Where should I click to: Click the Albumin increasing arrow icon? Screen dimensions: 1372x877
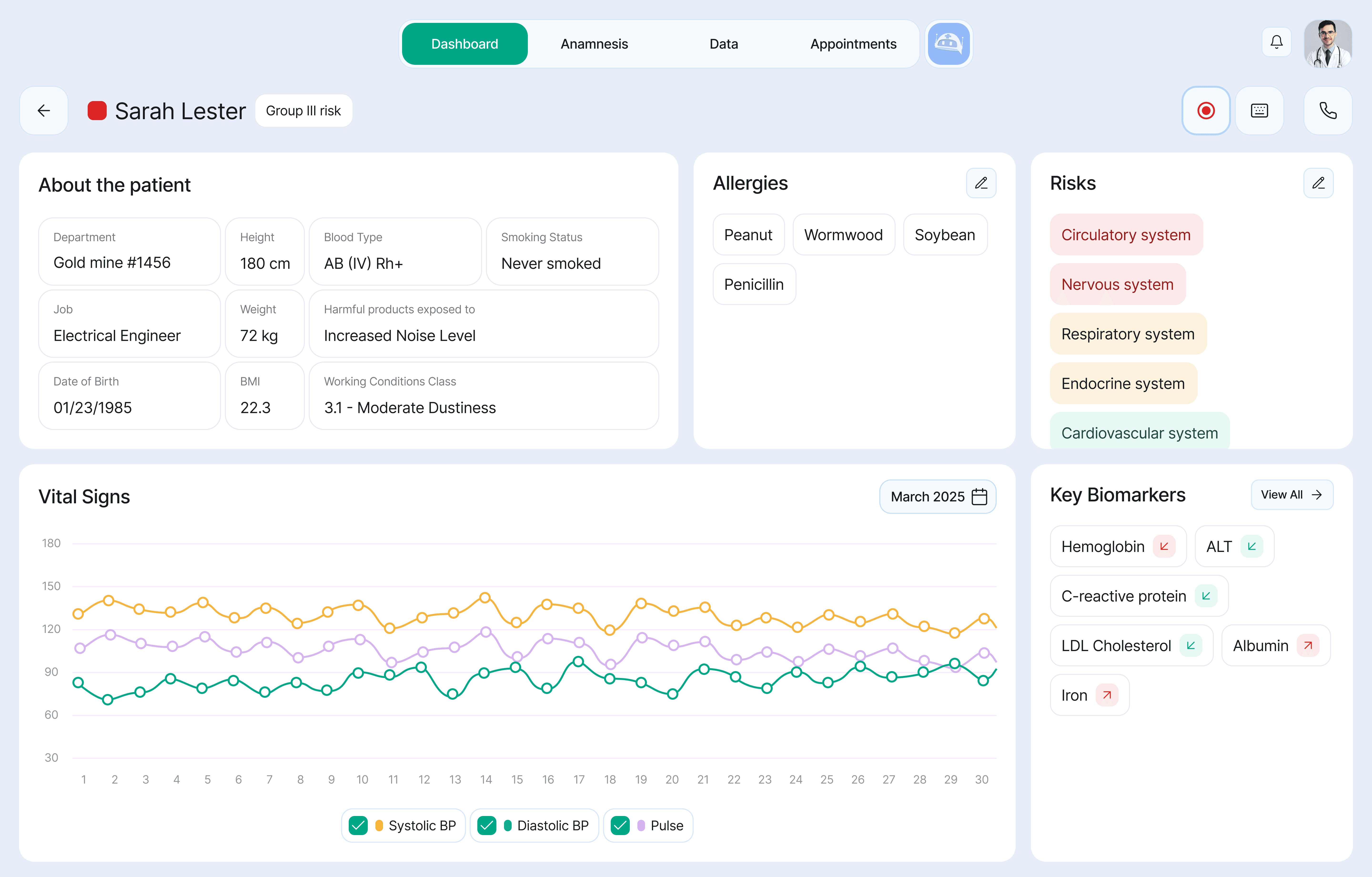coord(1308,646)
